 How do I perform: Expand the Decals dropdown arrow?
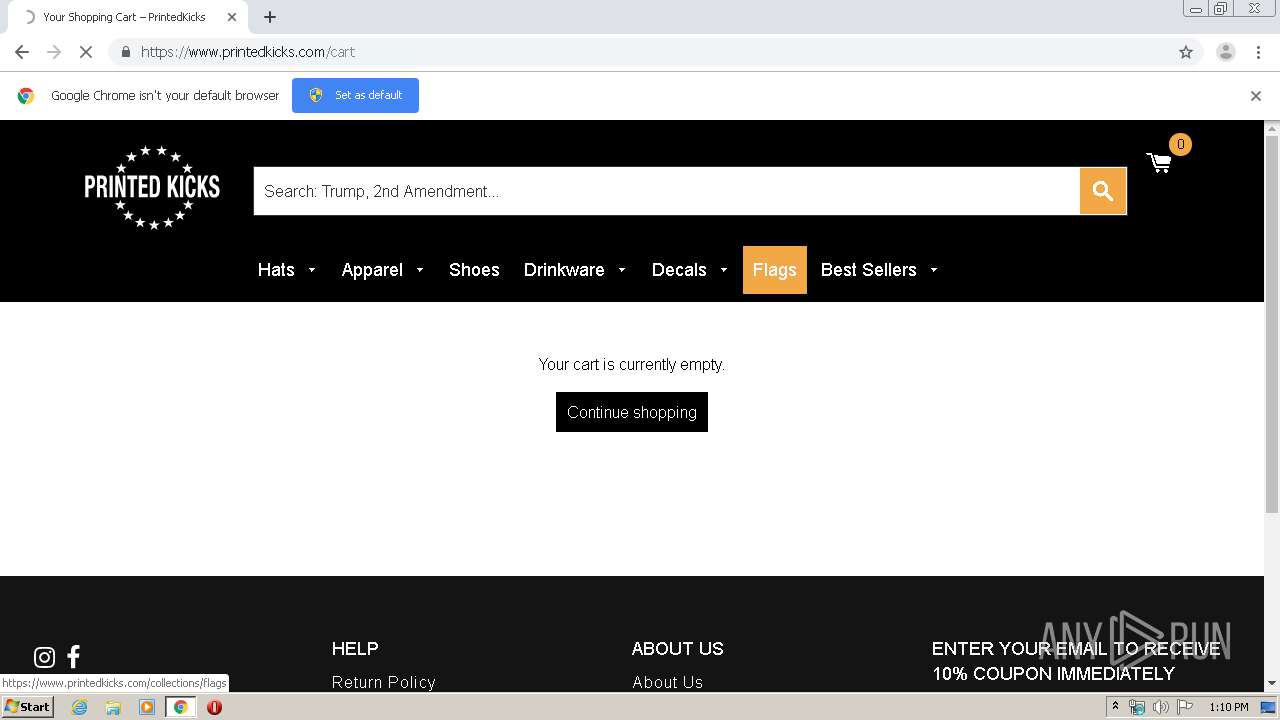[724, 270]
